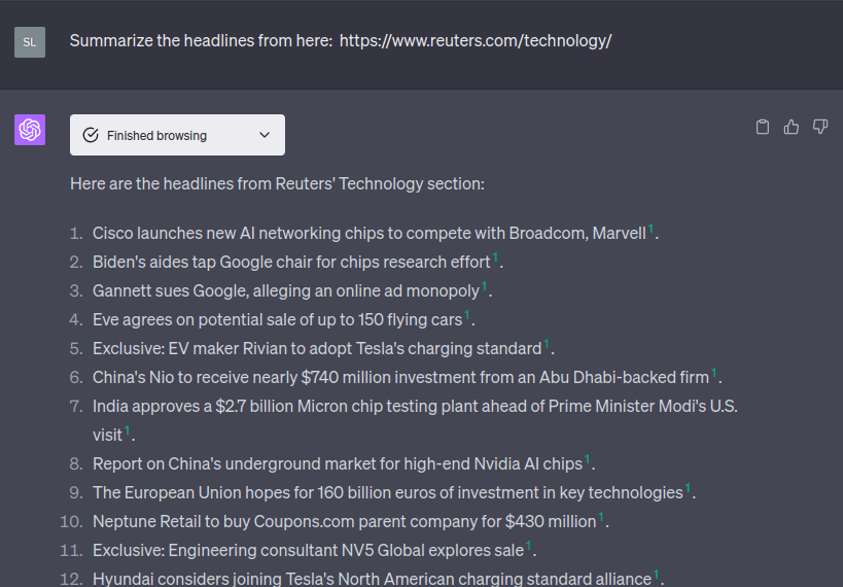
Task: Expand the Finished browsing dropdown chevron
Action: (265, 135)
